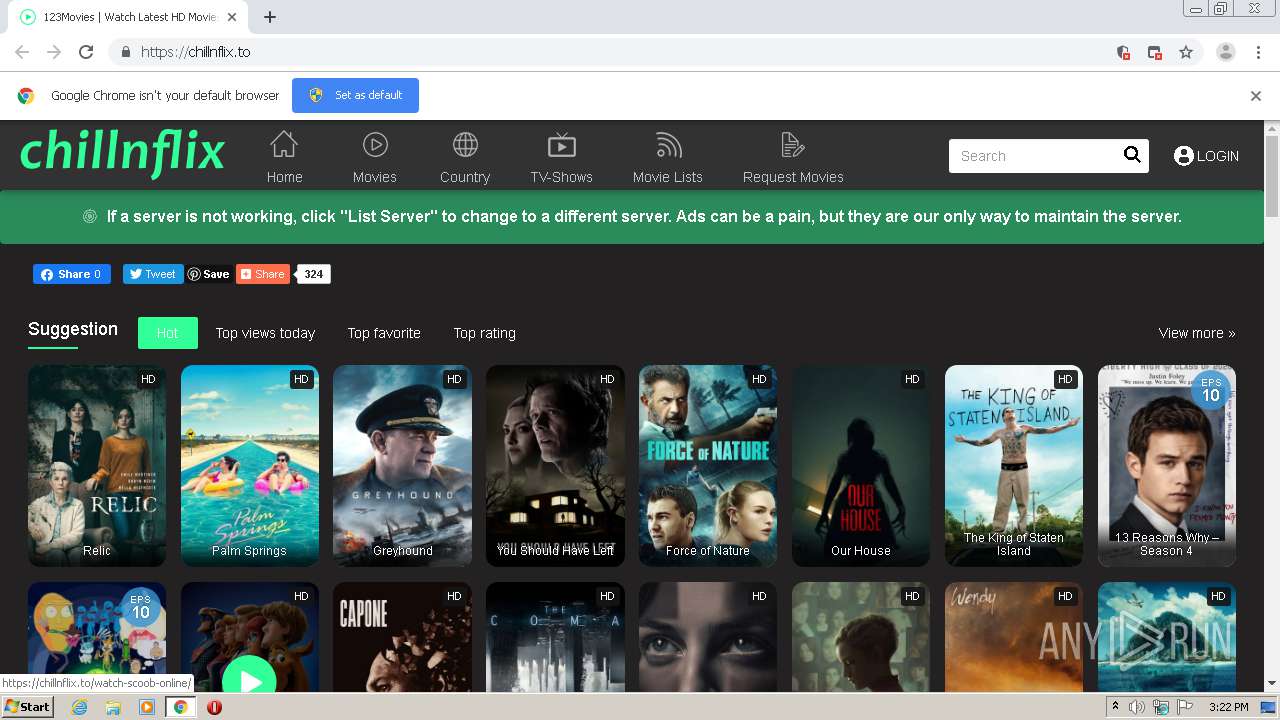
Task: Click the Pinterest Save button
Action: (x=209, y=274)
